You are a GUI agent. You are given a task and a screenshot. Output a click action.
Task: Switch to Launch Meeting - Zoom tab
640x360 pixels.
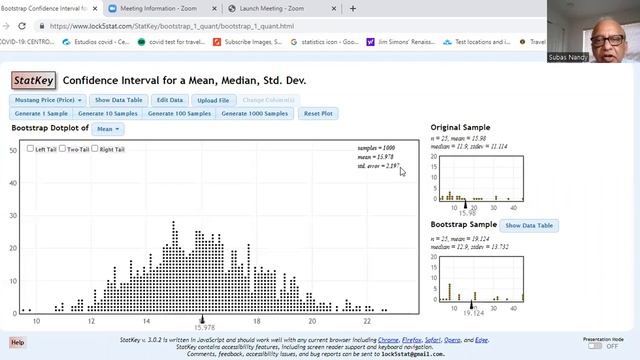[271, 8]
